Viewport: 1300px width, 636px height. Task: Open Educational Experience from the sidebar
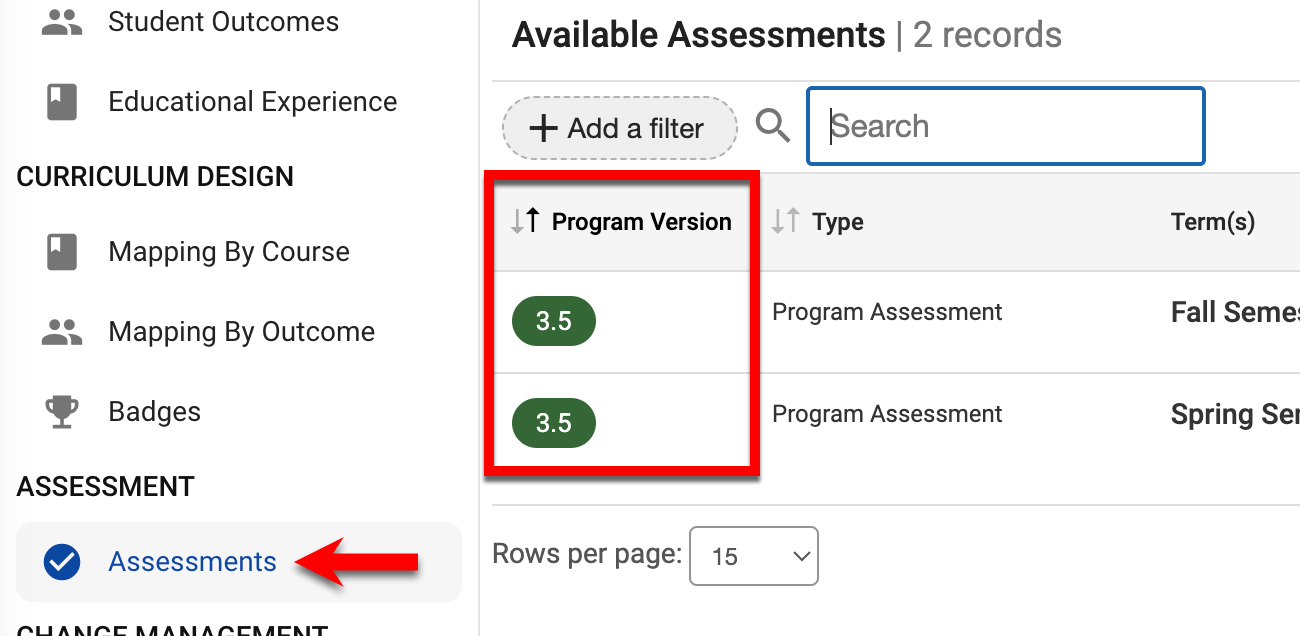(252, 102)
